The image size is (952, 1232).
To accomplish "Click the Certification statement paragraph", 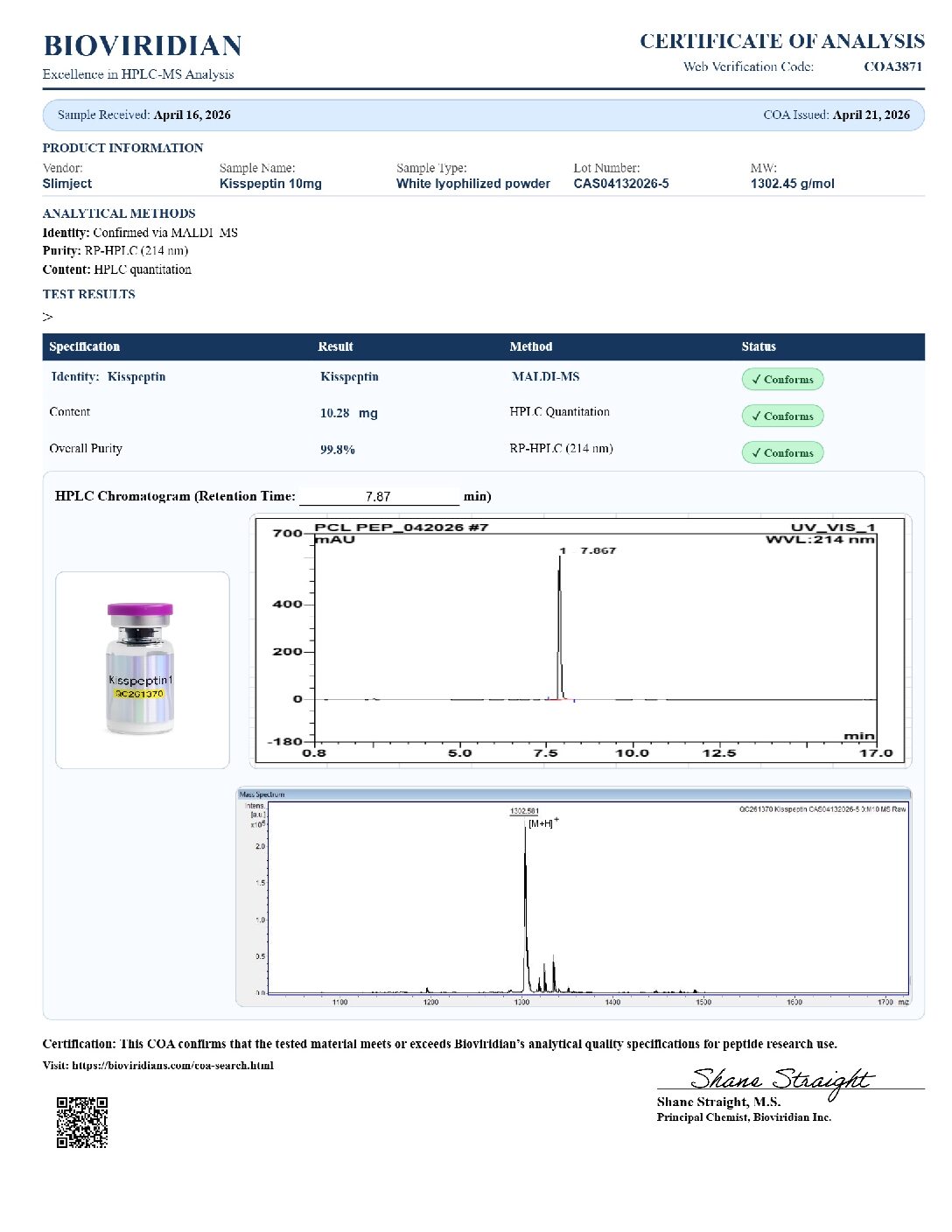I will click(x=440, y=1044).
